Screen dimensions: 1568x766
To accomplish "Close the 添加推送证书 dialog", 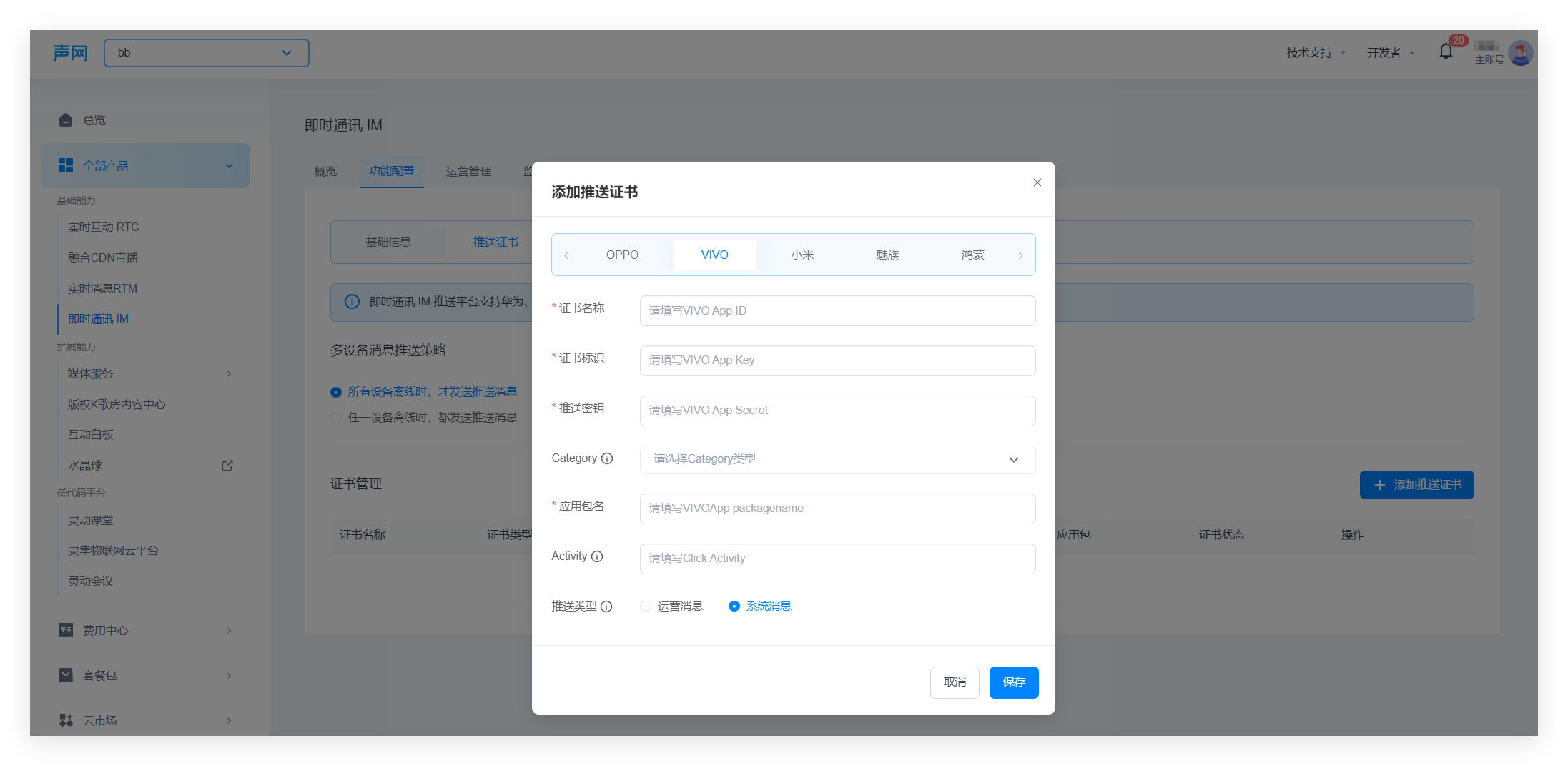I will point(1037,182).
